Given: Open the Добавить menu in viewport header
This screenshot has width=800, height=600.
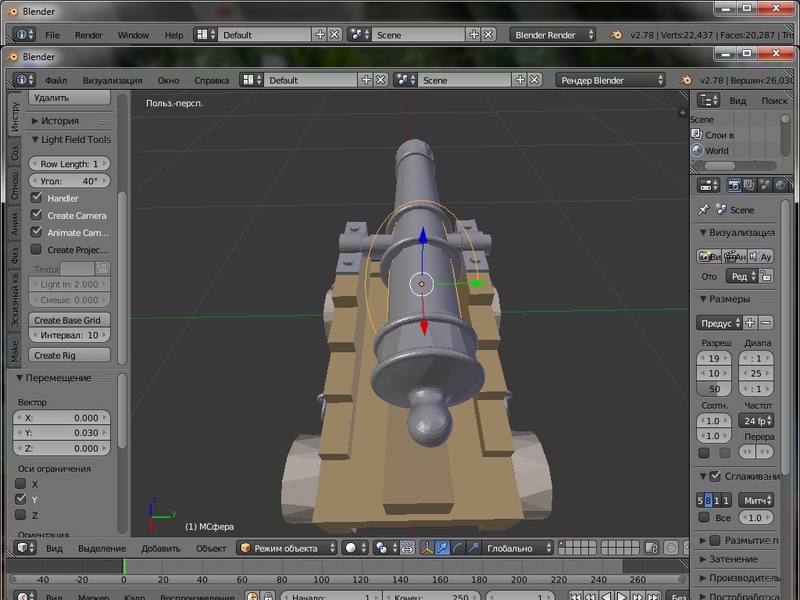Looking at the screenshot, I should (x=160, y=548).
